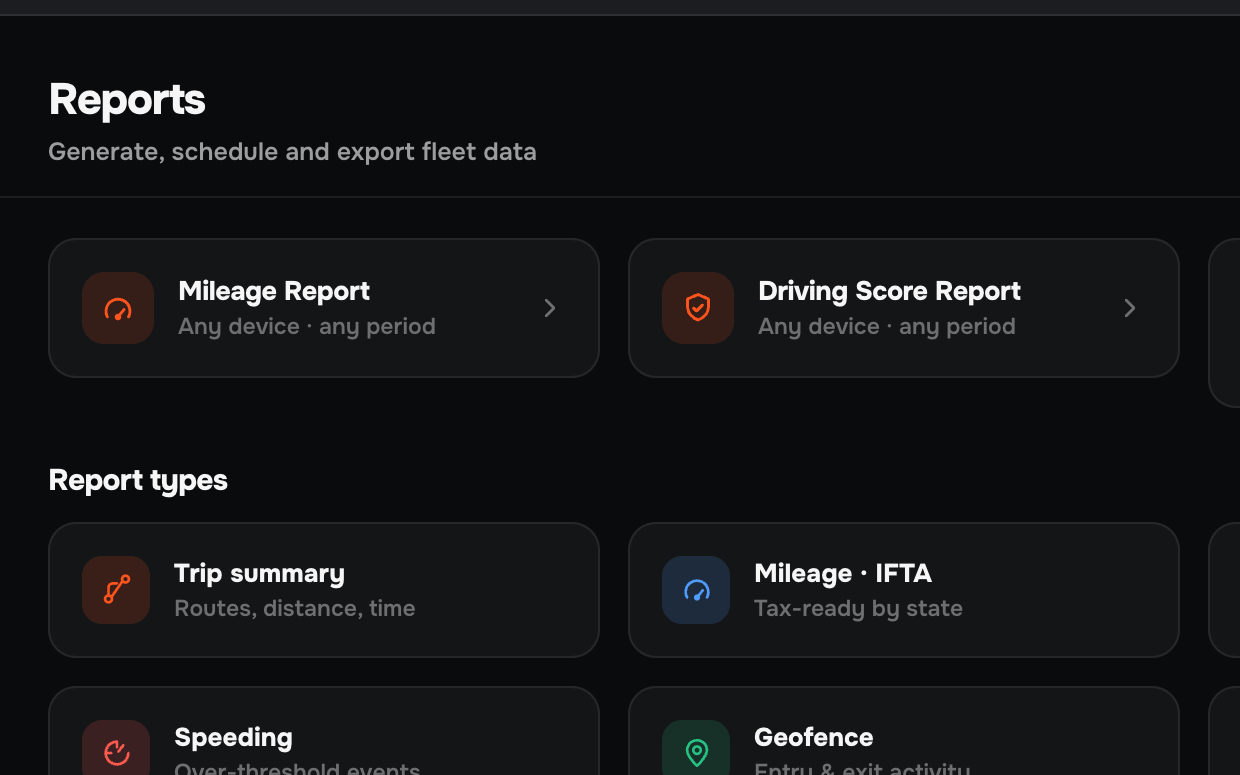The image size is (1240, 775).
Task: Click 'Any device · any period' under Driving Score Report
Action: (887, 326)
